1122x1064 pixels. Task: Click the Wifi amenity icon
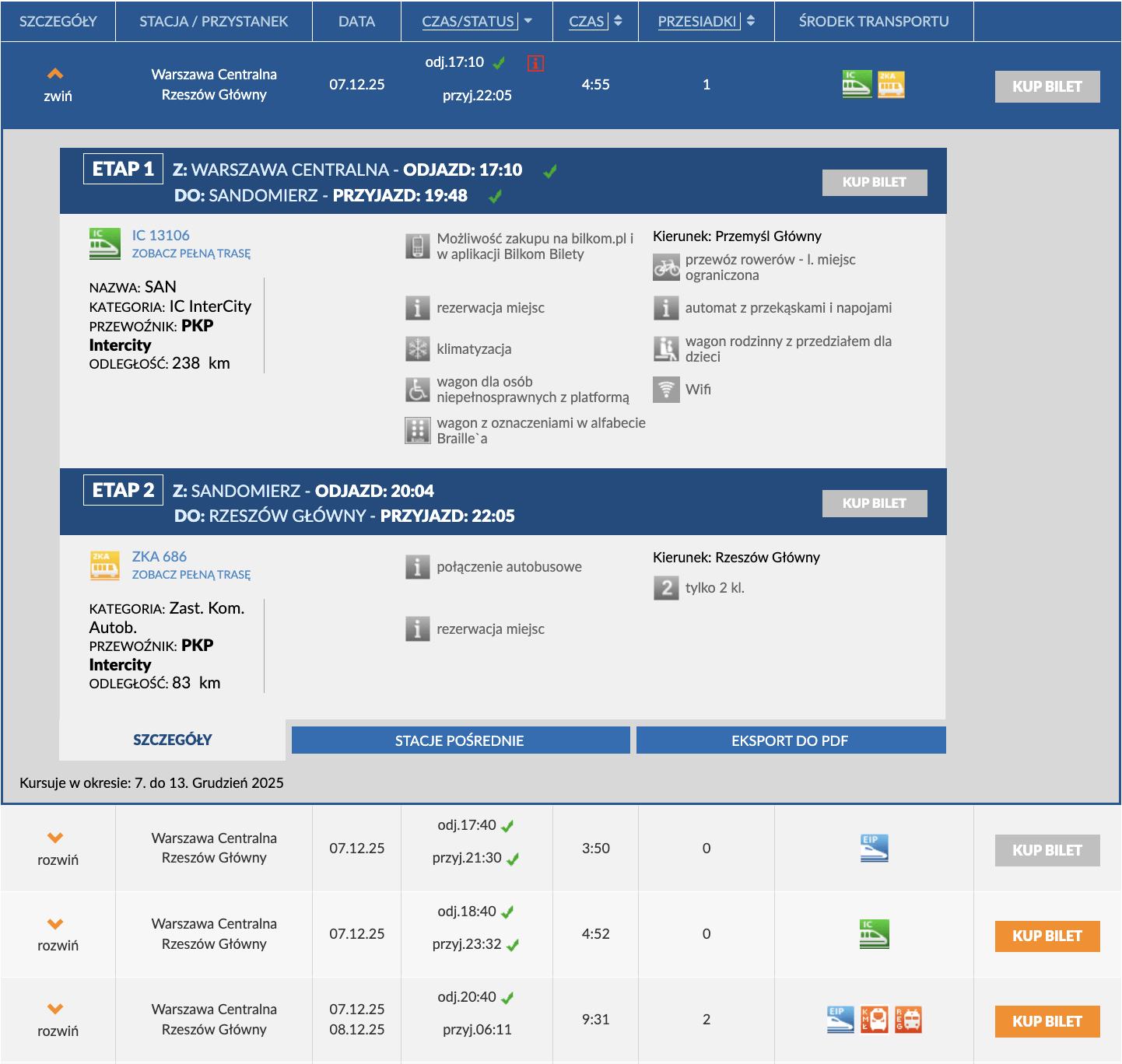(x=666, y=389)
